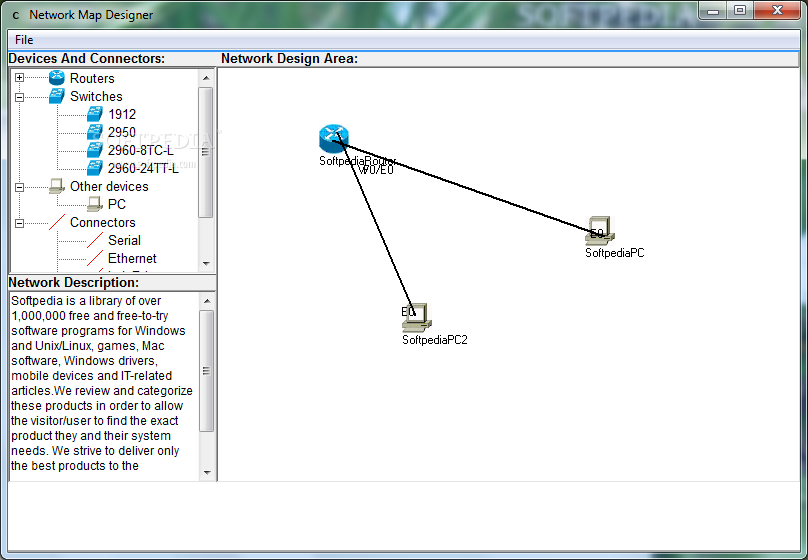Image resolution: width=808 pixels, height=560 pixels.
Task: Select the Serial tree entry text
Action: (124, 241)
